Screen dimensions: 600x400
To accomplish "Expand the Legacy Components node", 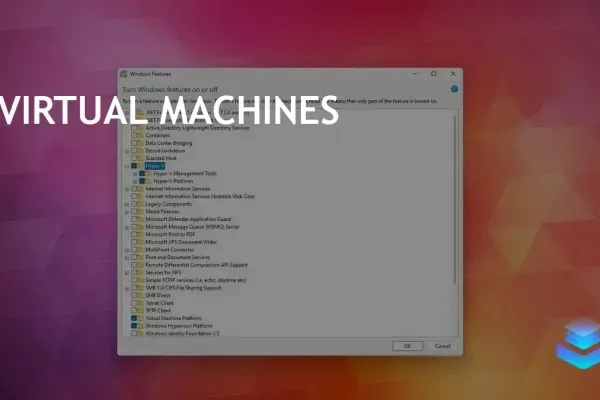I will pos(127,204).
